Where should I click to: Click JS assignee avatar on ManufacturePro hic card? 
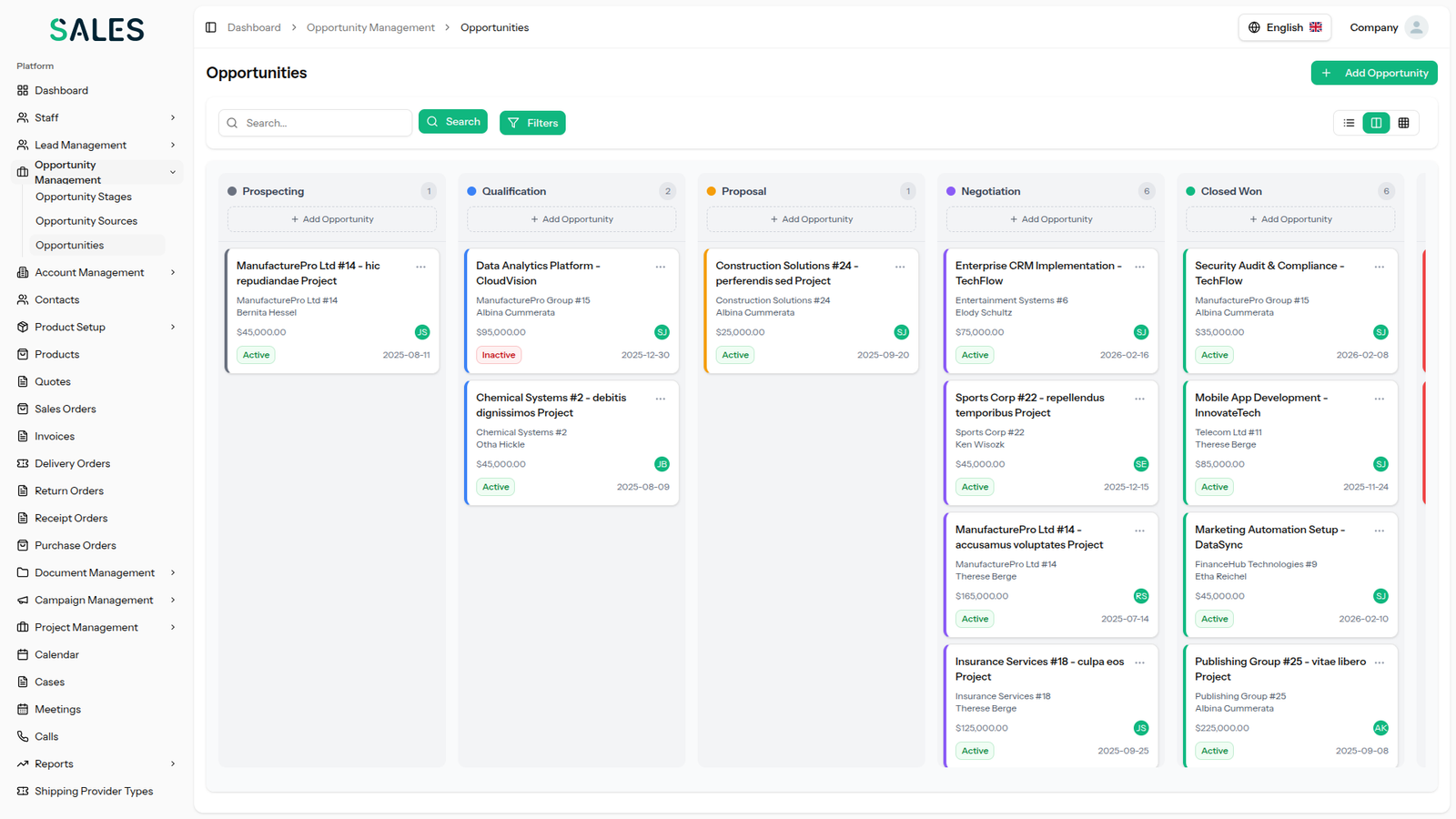click(x=422, y=332)
